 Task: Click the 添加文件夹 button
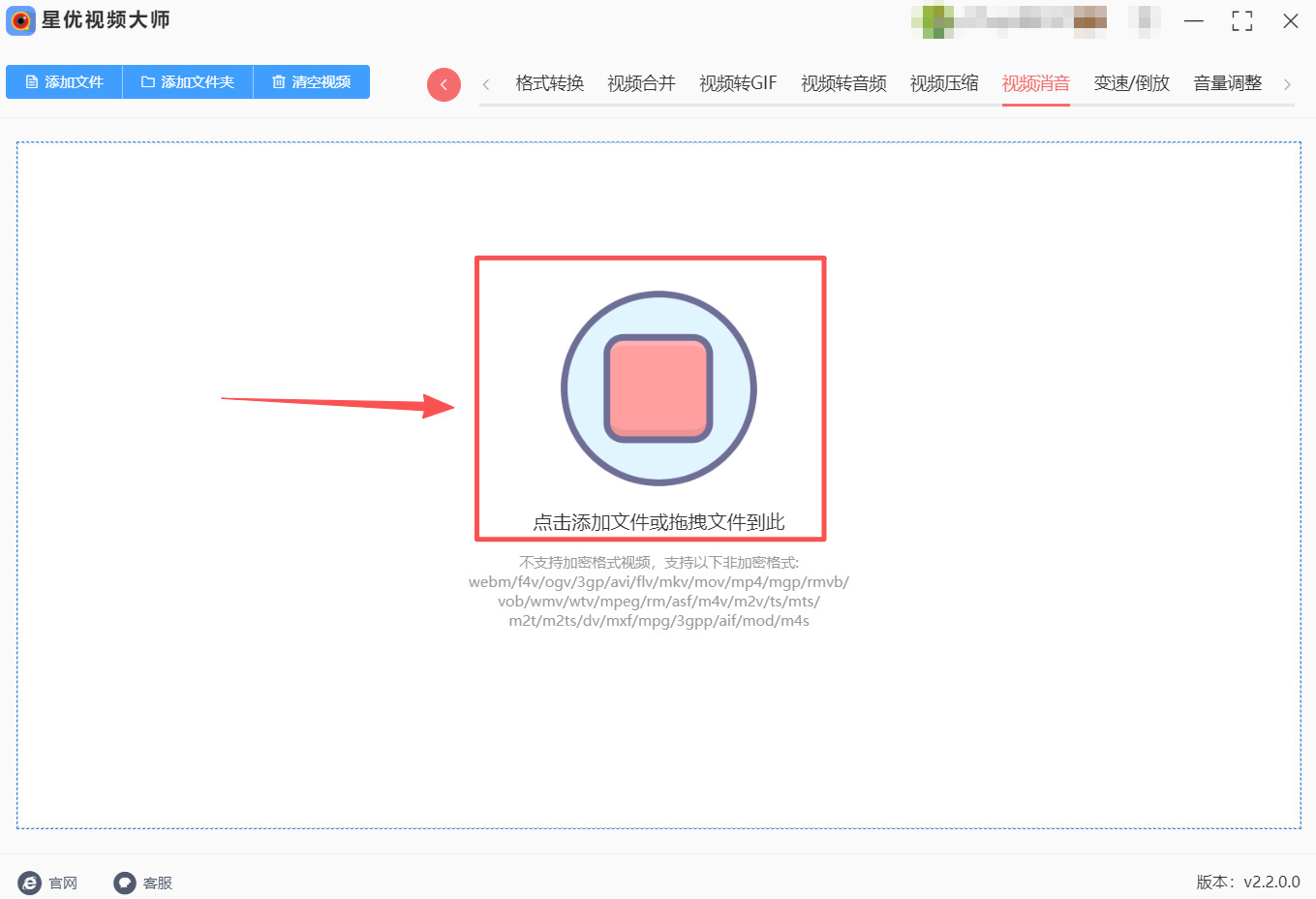tap(188, 82)
